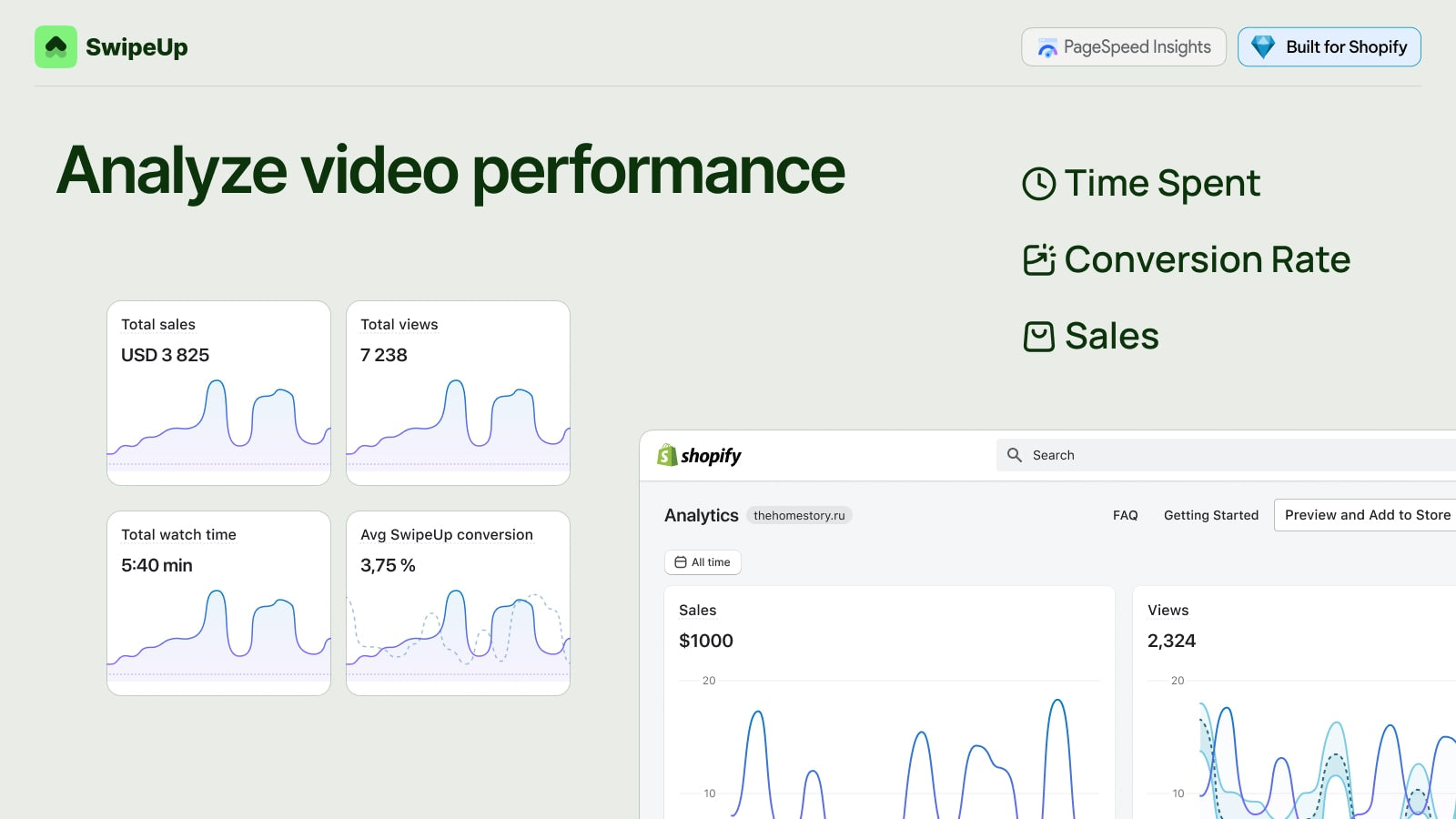This screenshot has width=1456, height=819.
Task: Select the Time Spent label
Action: (x=1162, y=184)
